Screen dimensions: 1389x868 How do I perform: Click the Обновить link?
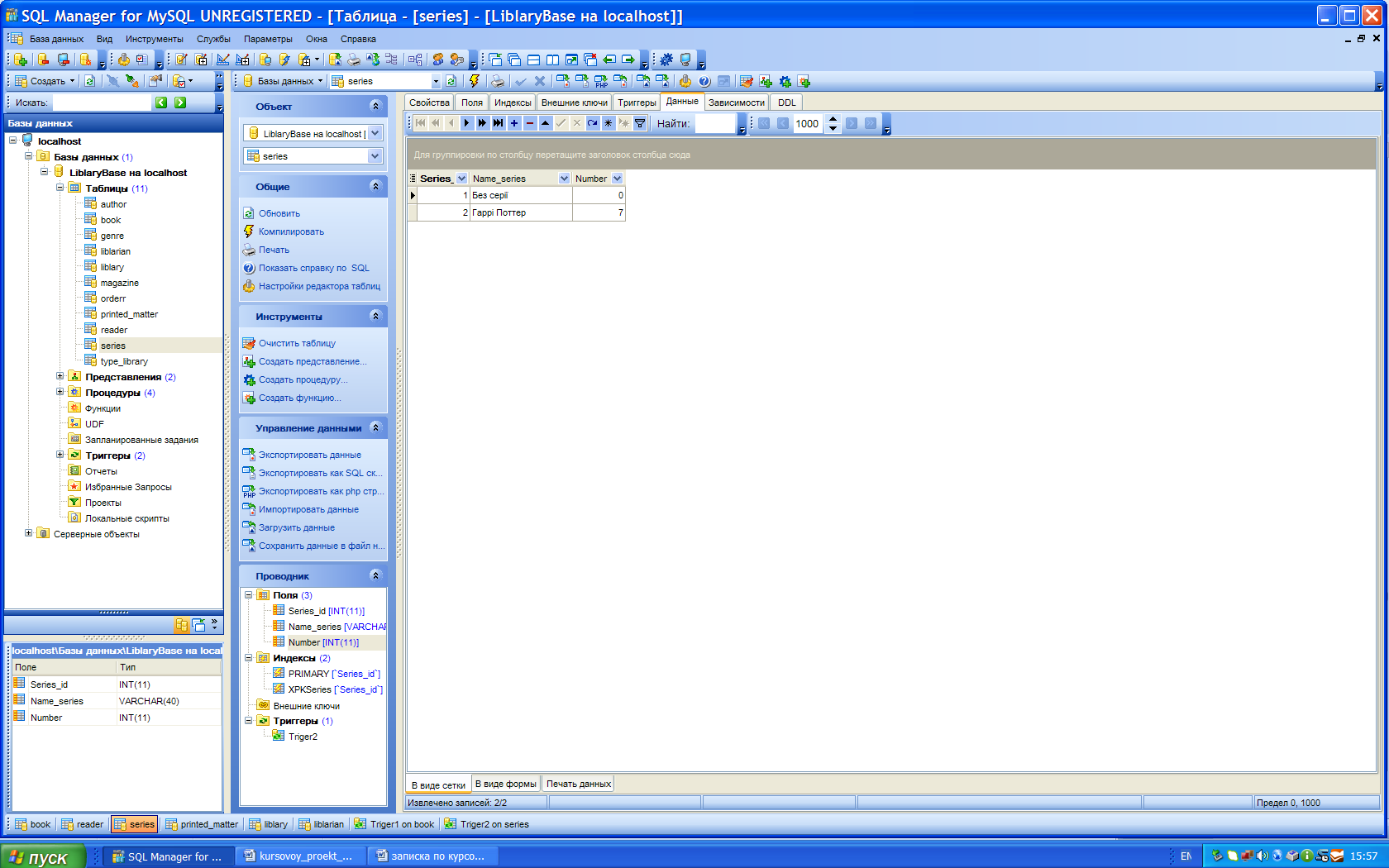tap(279, 213)
